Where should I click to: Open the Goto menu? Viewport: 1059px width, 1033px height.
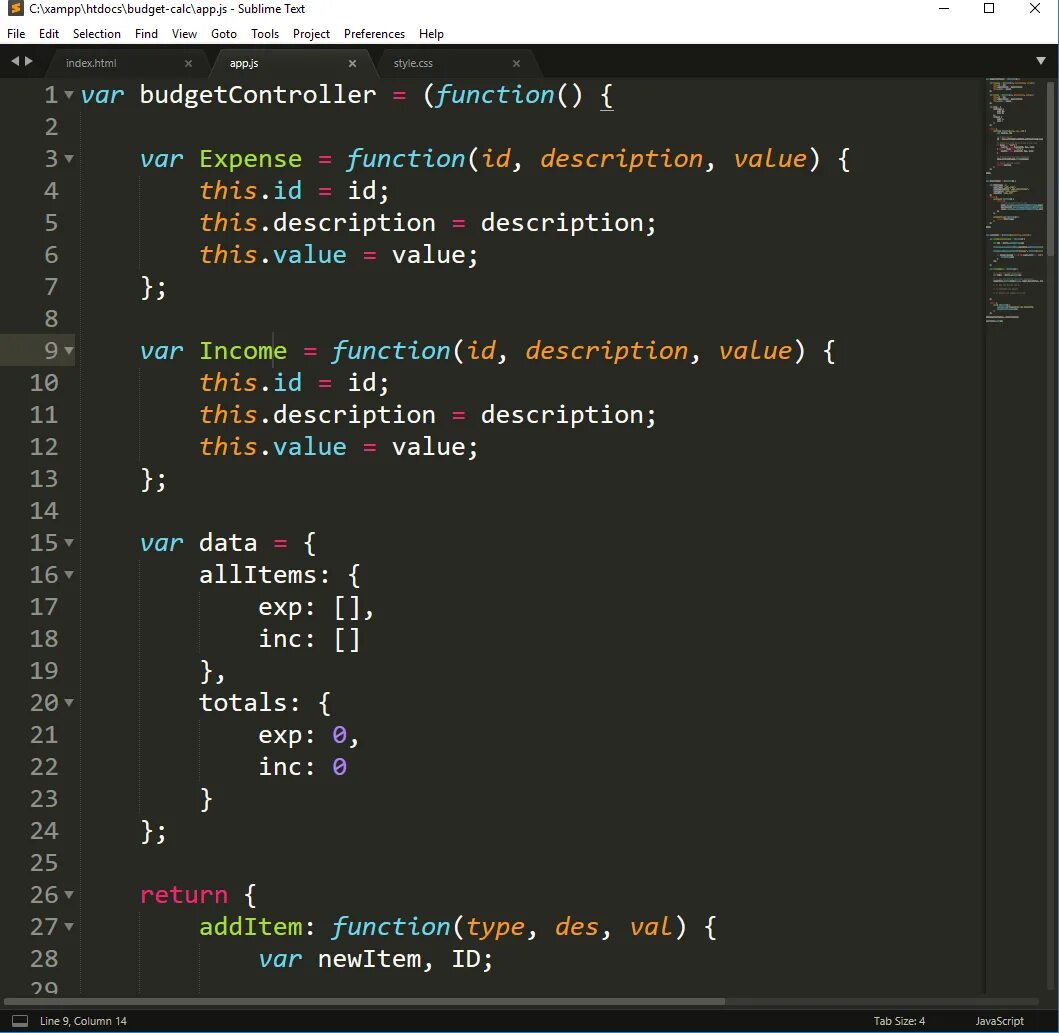(x=224, y=34)
